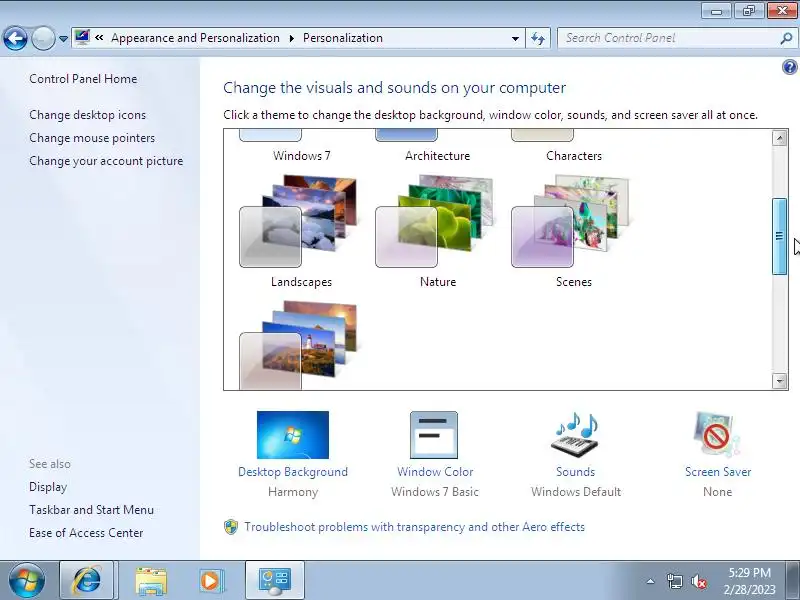Click the network tray icon
The width and height of the screenshot is (800, 600).
674,581
